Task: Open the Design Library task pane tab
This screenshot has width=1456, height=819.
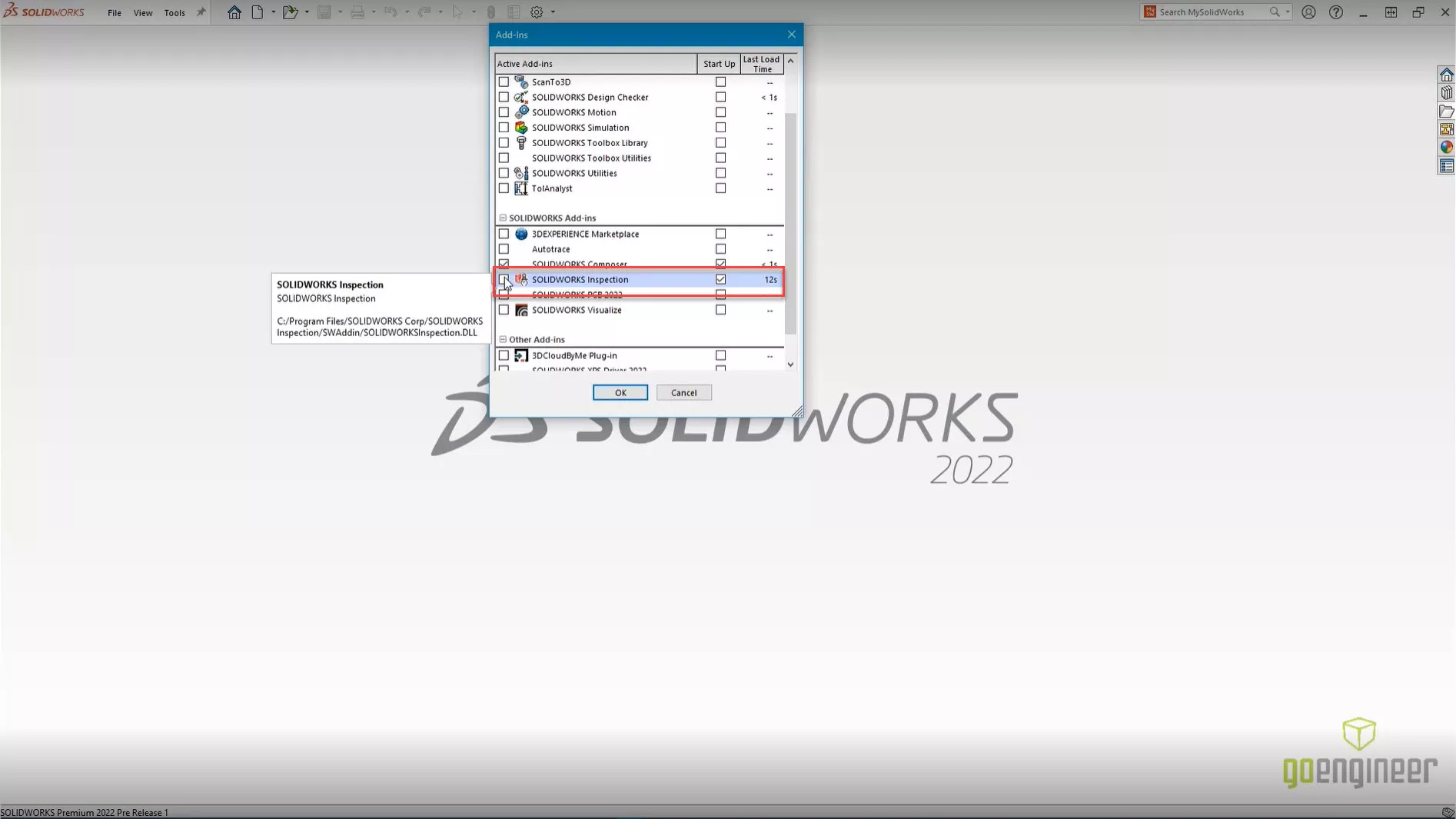Action: tap(1446, 93)
